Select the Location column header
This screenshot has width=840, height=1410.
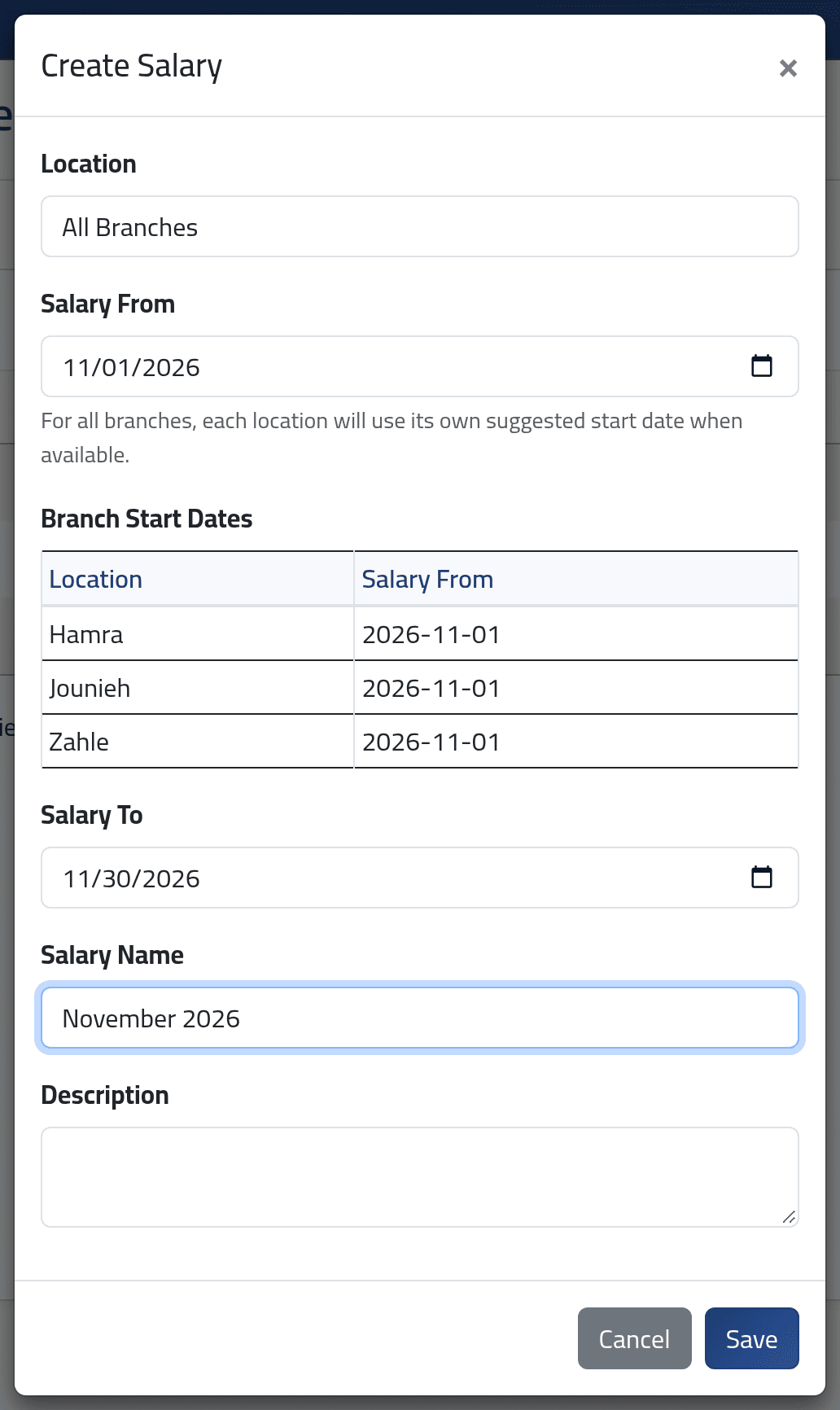point(198,579)
